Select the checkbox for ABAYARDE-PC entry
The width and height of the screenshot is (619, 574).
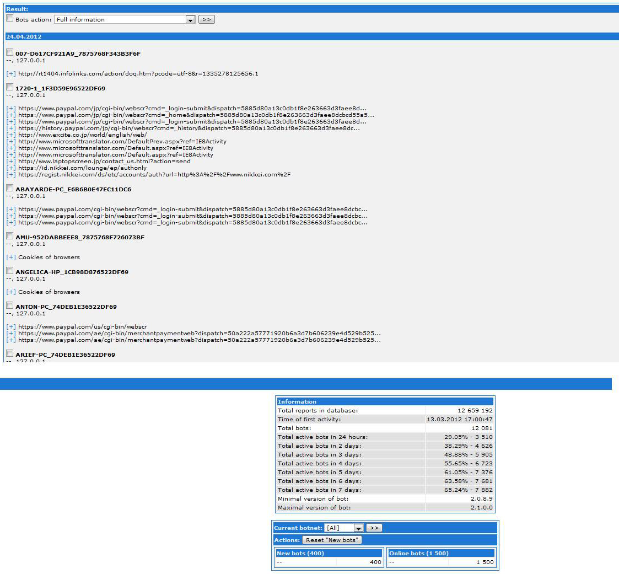[9, 187]
